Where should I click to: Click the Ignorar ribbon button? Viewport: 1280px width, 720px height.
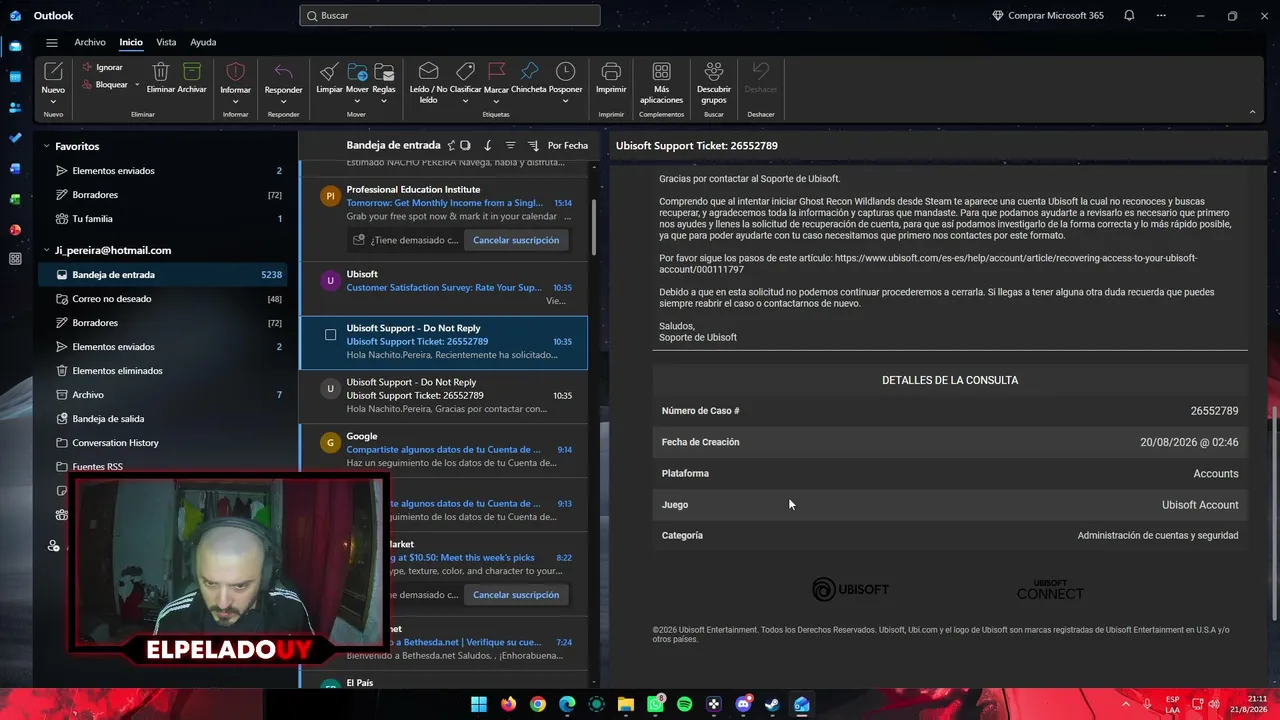[x=103, y=67]
